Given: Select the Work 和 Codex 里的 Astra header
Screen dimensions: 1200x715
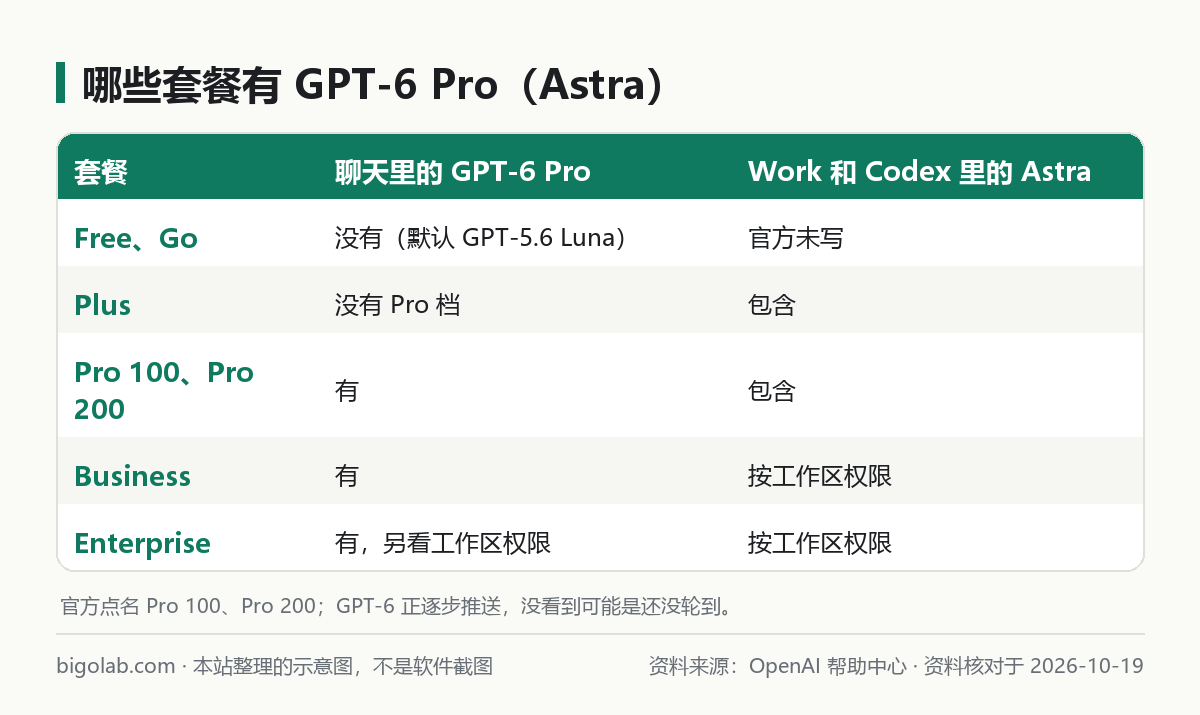Looking at the screenshot, I should click(919, 172).
